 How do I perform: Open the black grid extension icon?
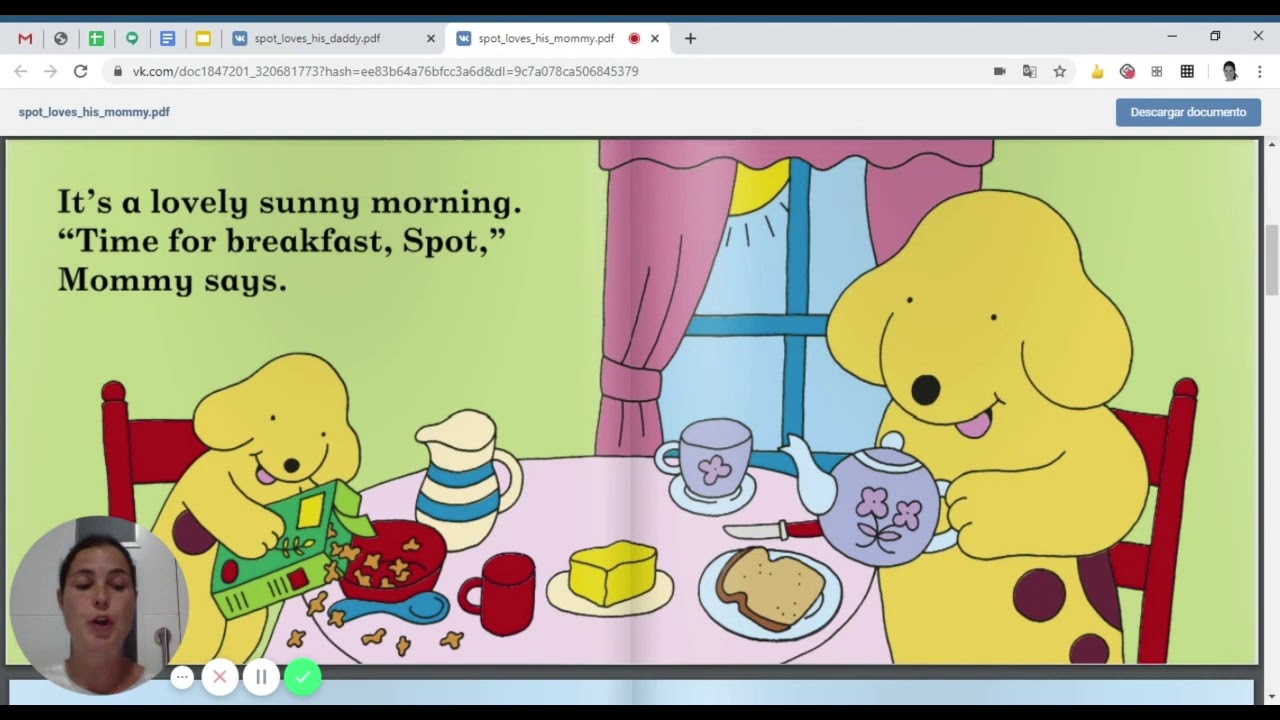1187,71
